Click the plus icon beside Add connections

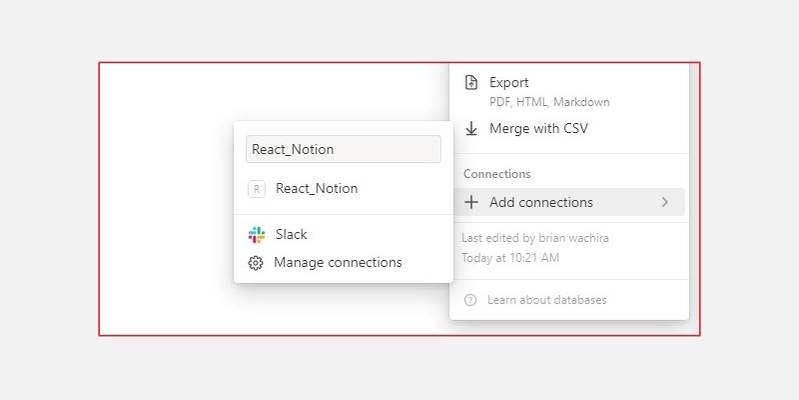pyautogui.click(x=471, y=202)
